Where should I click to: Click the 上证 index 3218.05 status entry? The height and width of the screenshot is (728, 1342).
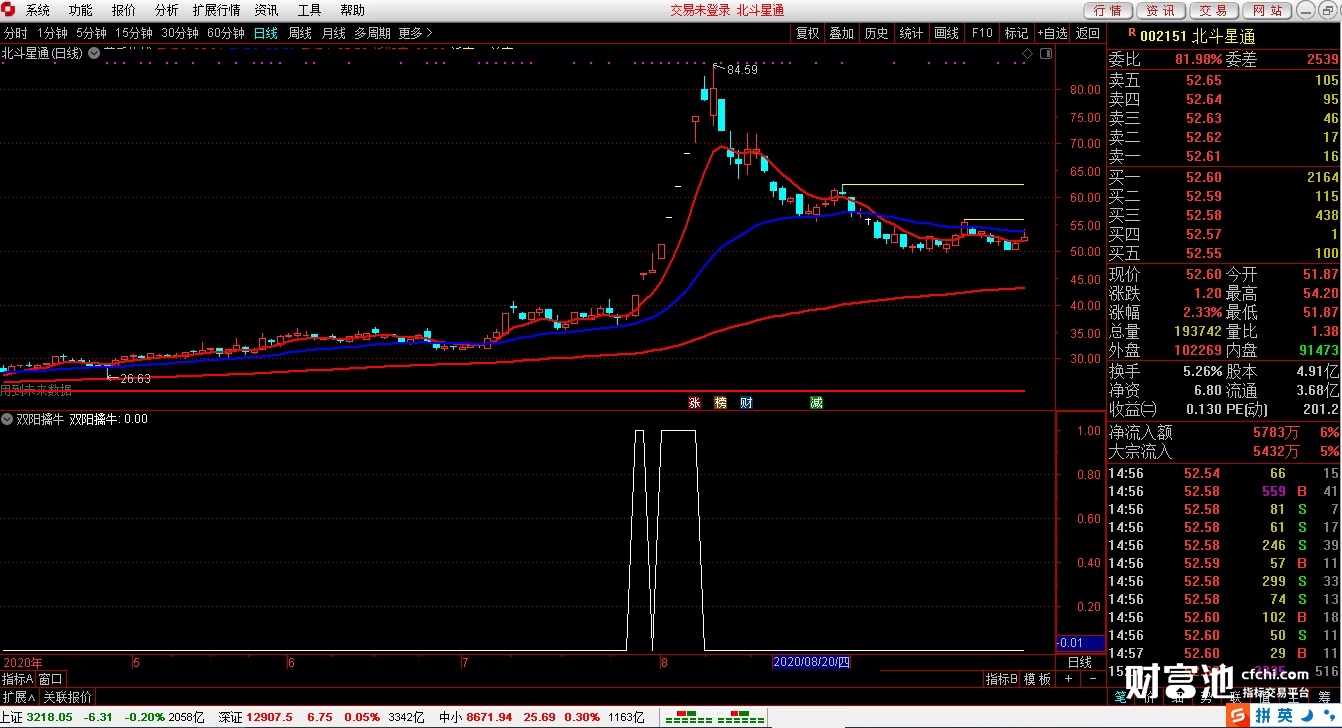102,717
